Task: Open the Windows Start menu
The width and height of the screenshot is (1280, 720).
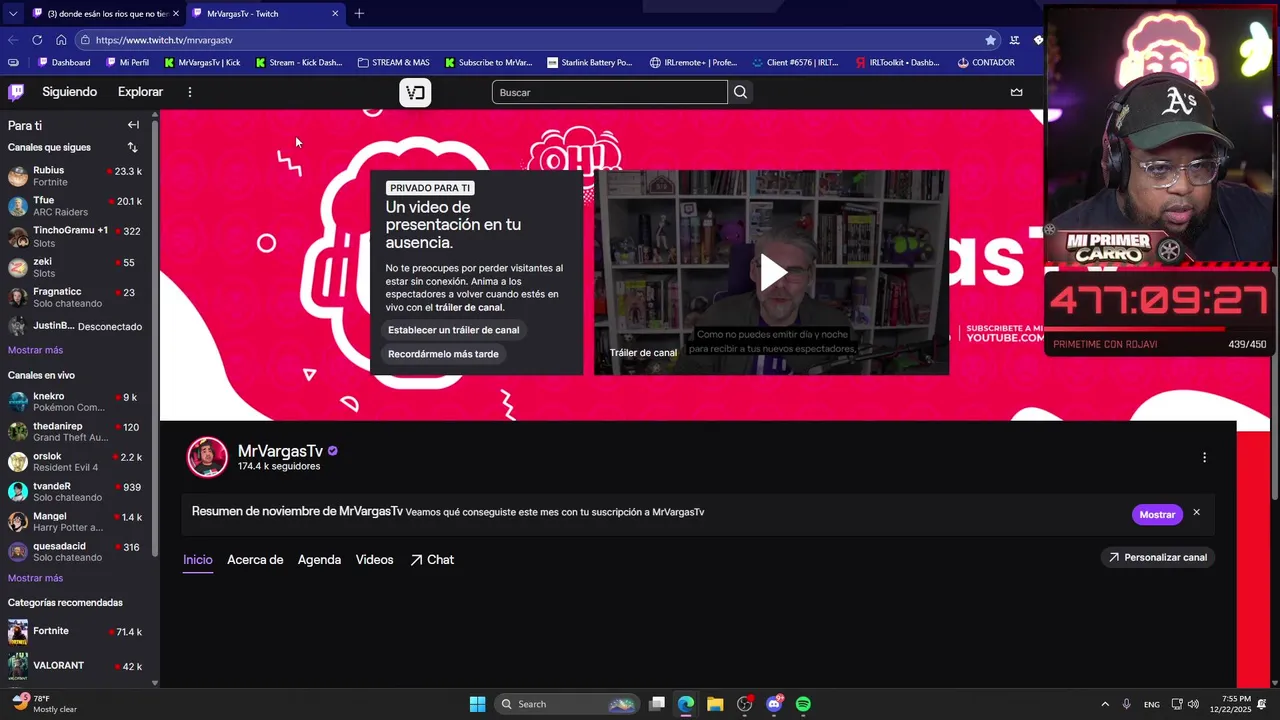Action: (477, 704)
